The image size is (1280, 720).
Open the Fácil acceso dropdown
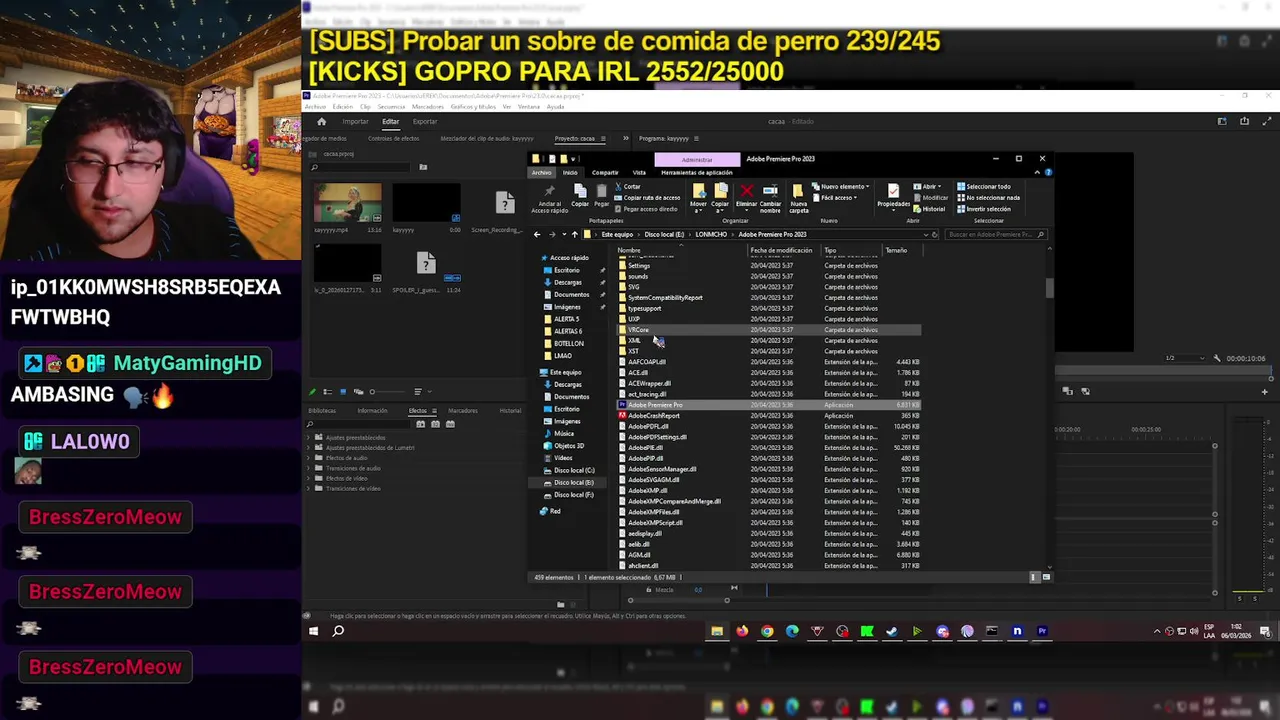point(836,198)
